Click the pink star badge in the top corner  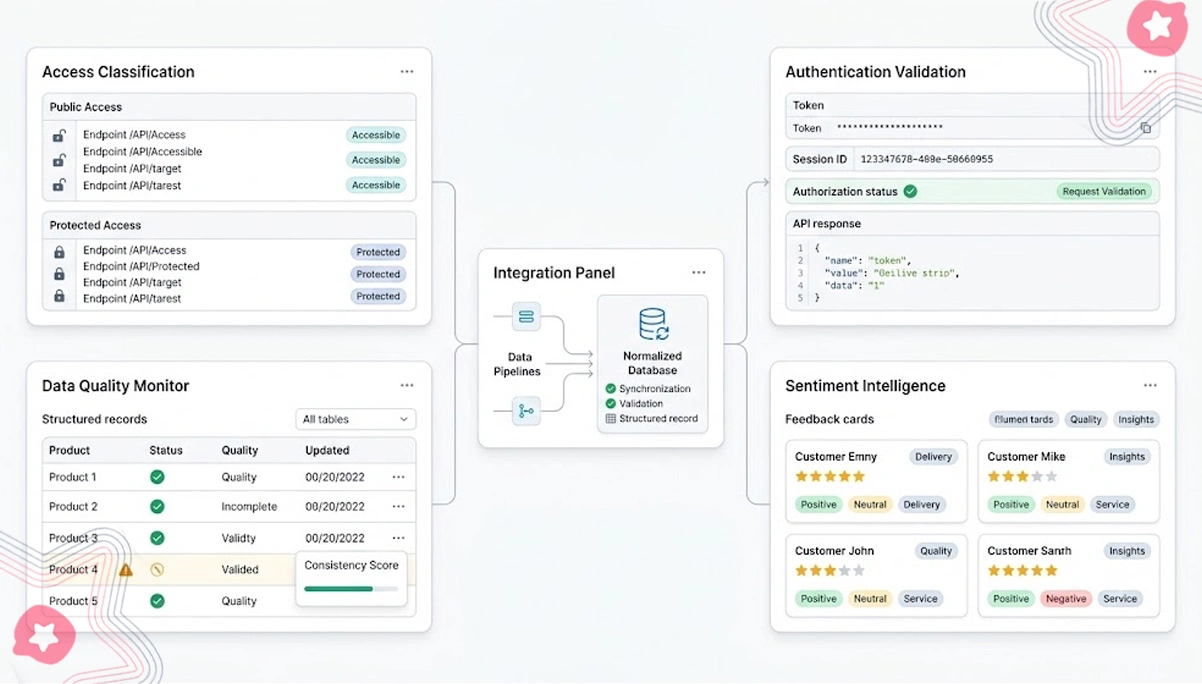pos(1156,27)
